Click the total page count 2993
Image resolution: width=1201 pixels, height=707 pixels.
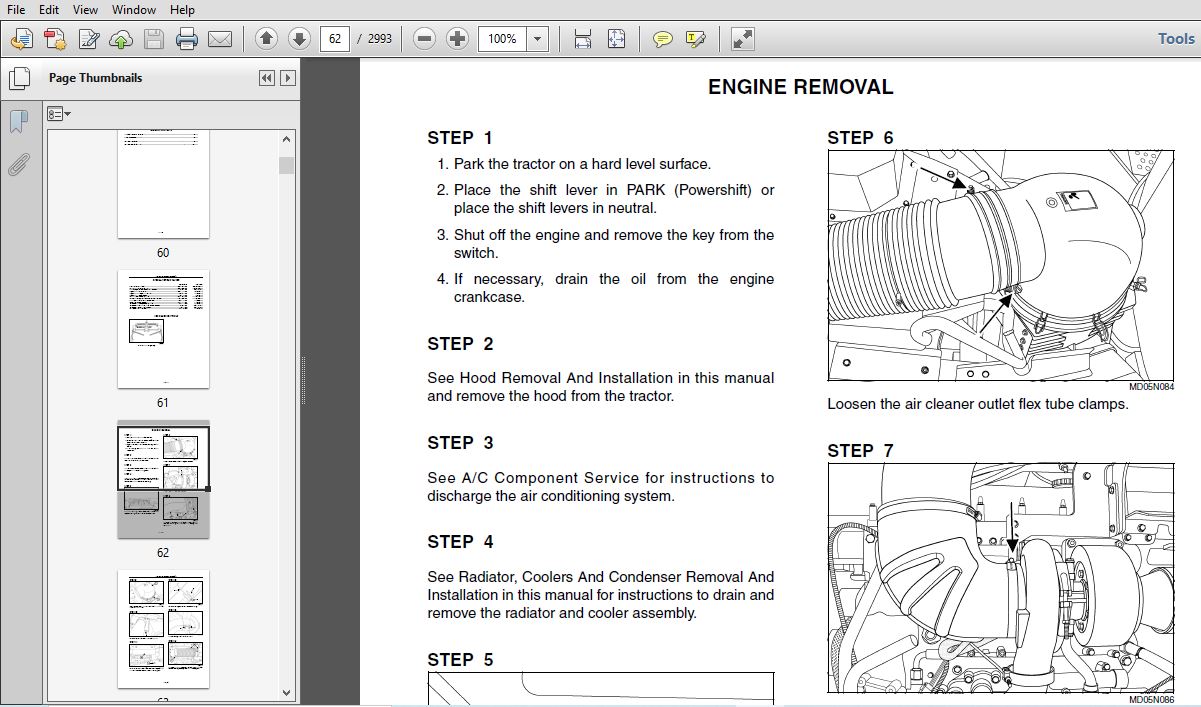tap(380, 39)
